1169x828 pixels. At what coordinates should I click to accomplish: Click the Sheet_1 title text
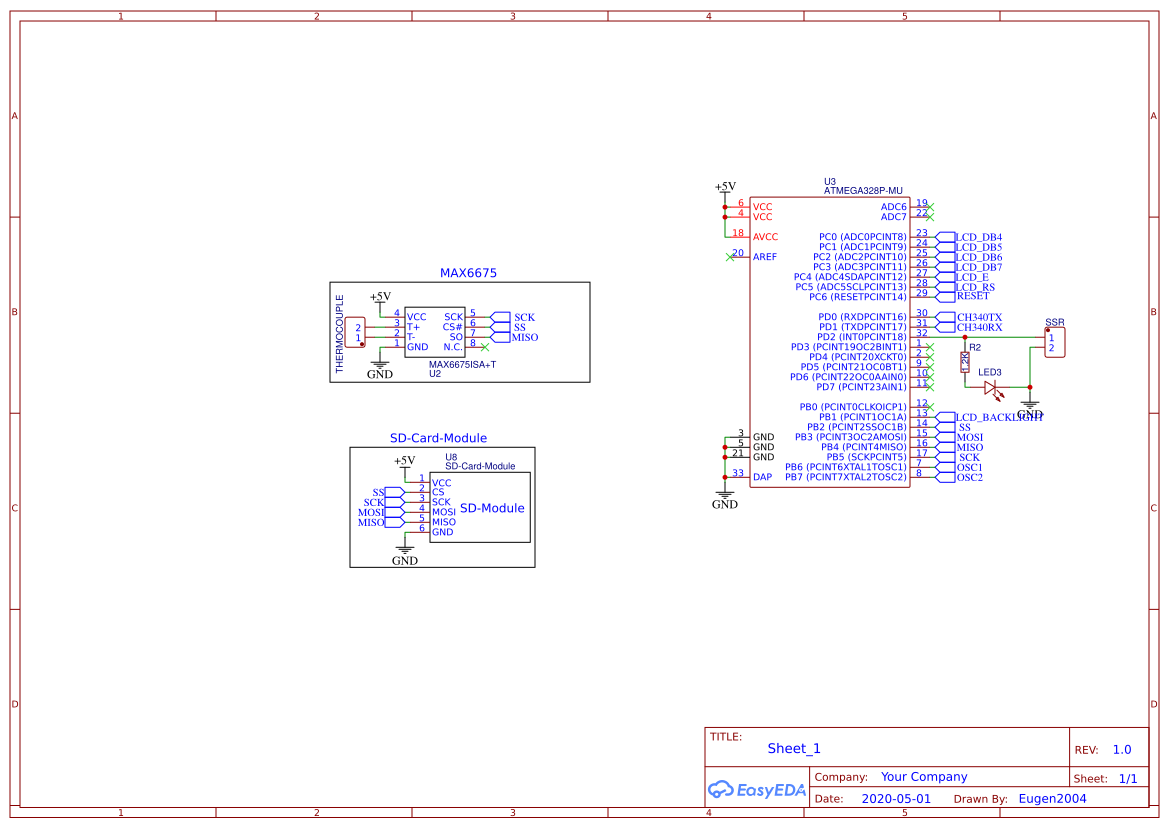pos(793,748)
